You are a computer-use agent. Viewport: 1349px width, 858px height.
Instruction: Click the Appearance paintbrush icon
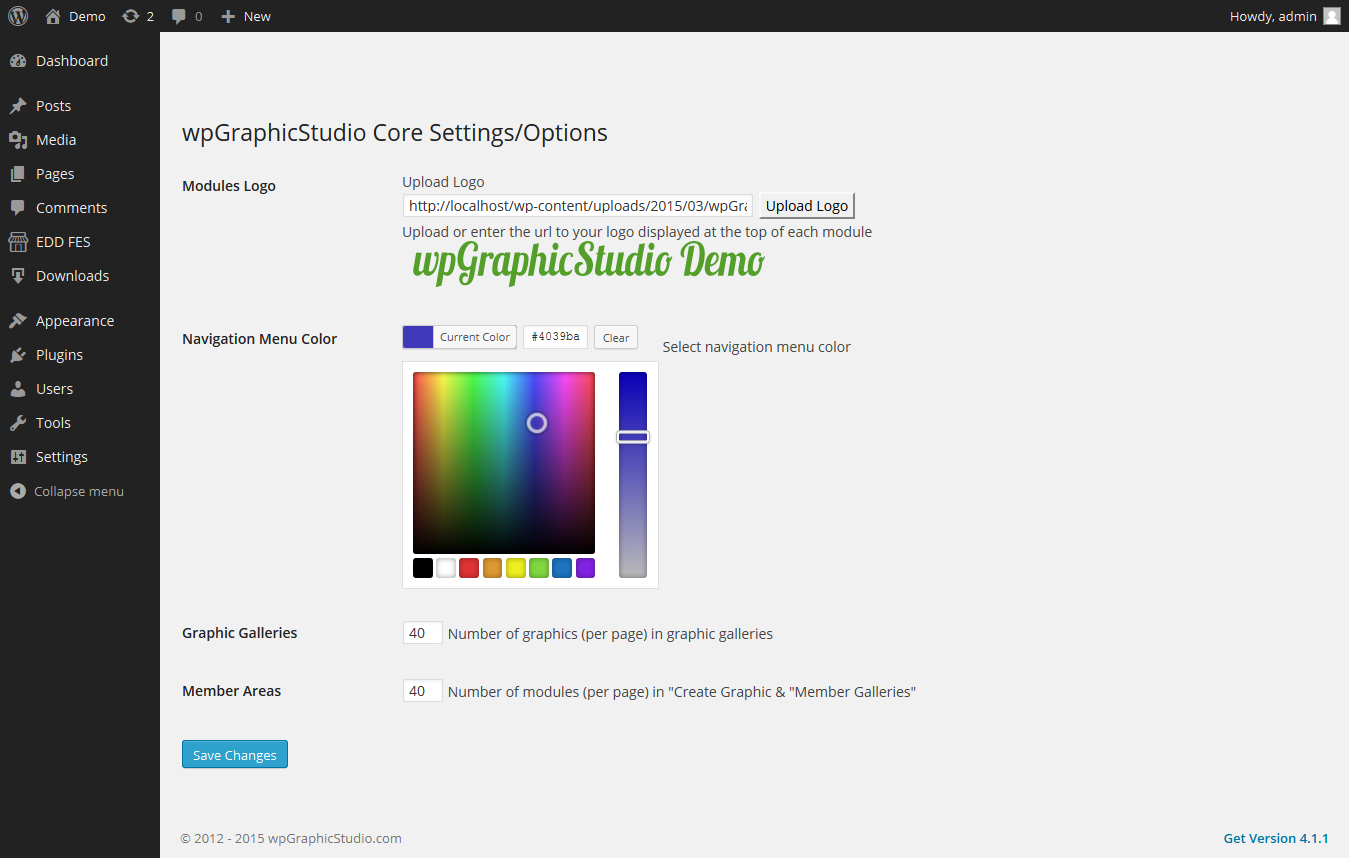pyautogui.click(x=18, y=321)
